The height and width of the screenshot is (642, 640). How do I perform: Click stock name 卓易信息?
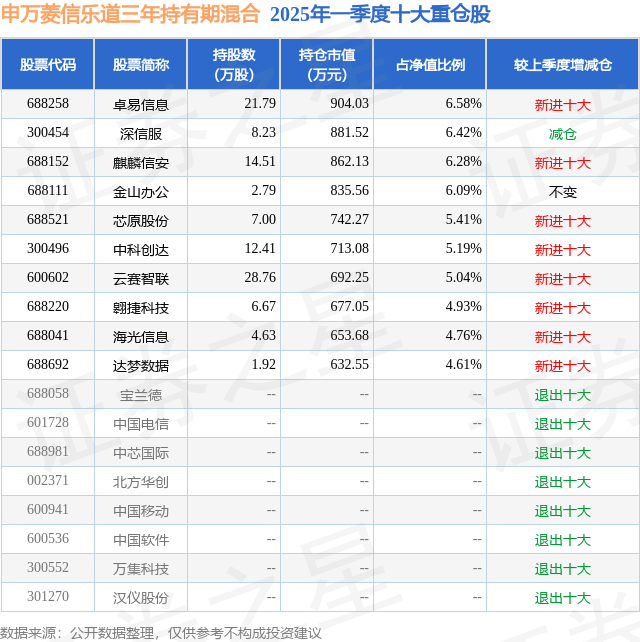(x=141, y=105)
